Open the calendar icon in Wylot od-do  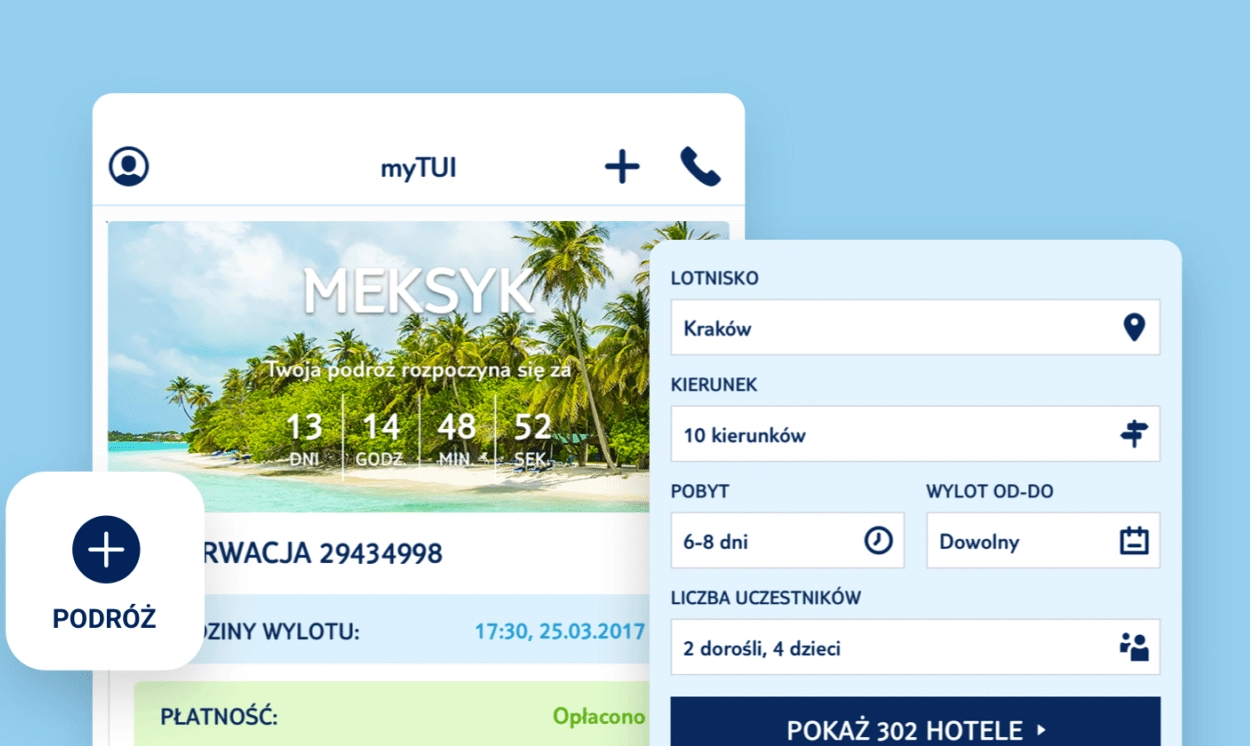point(1133,541)
